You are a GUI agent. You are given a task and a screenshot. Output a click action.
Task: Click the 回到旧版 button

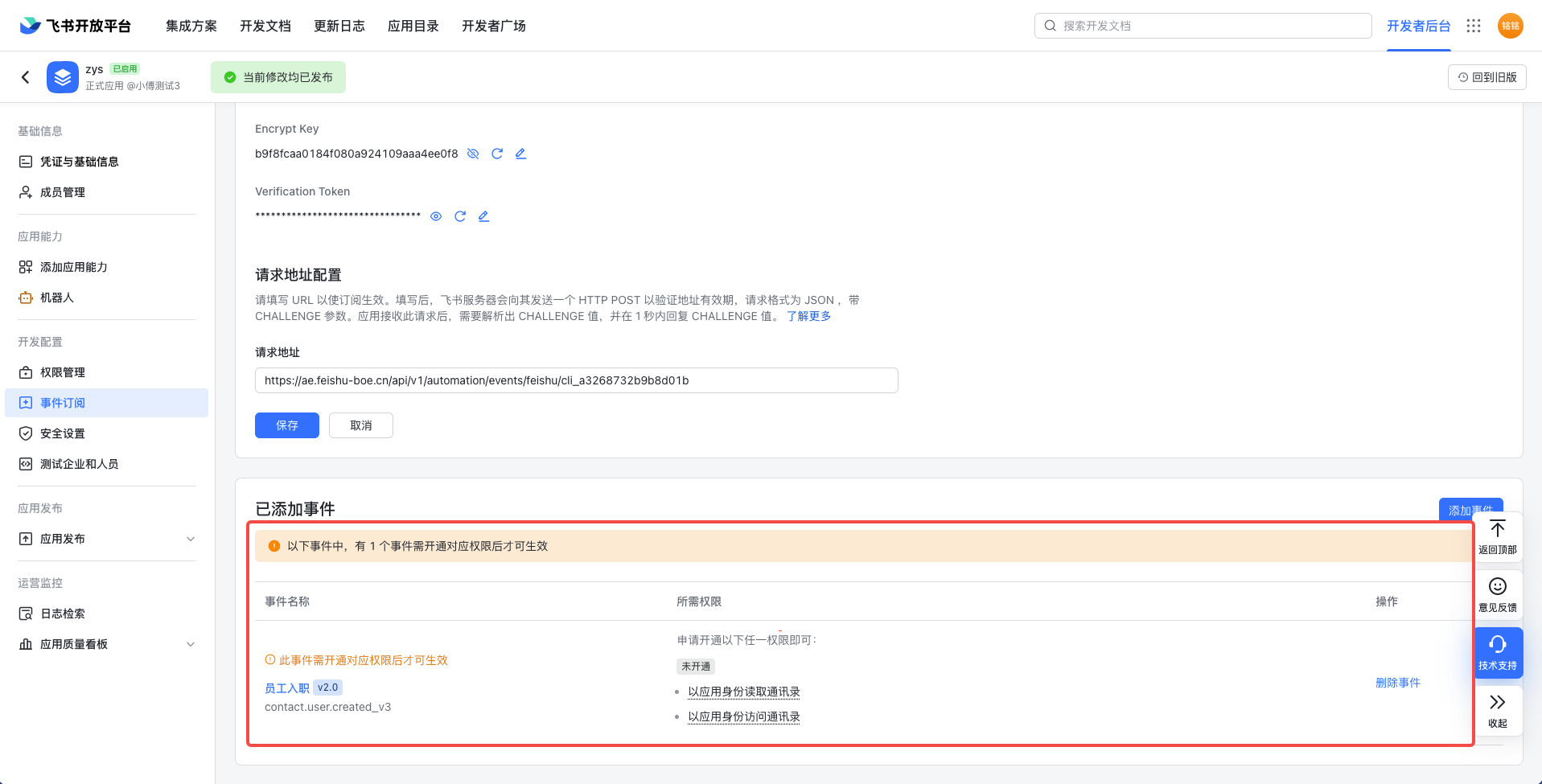click(1487, 77)
